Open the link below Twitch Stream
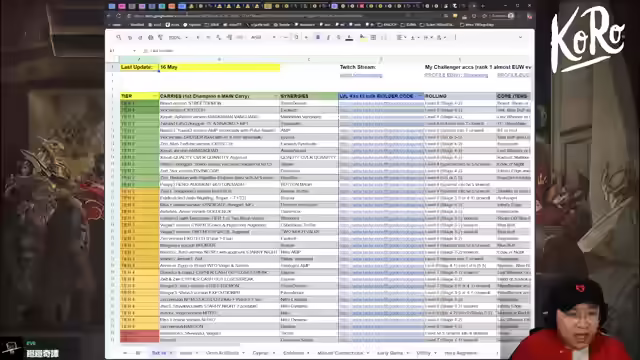 click(361, 76)
